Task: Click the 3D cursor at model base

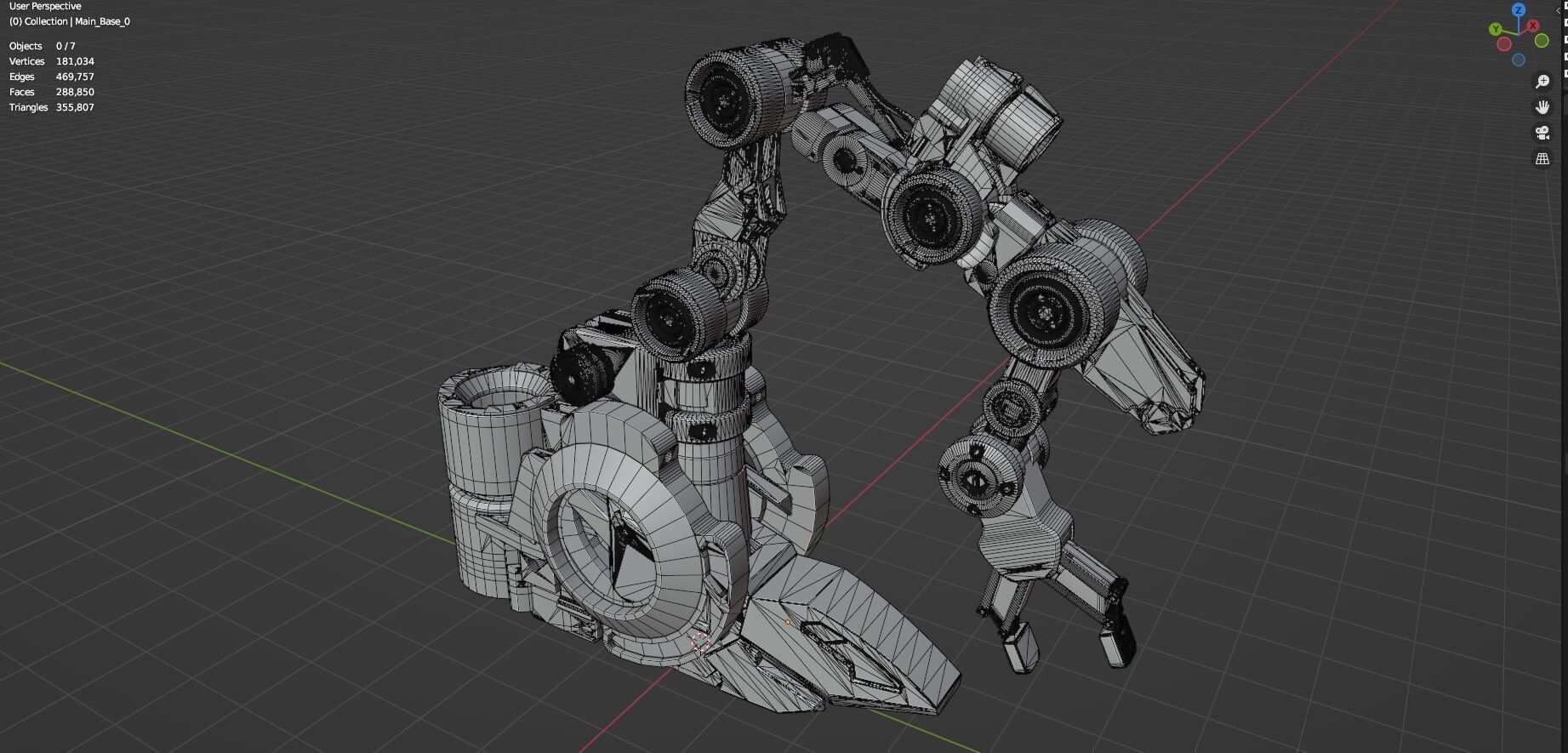Action: pos(700,642)
